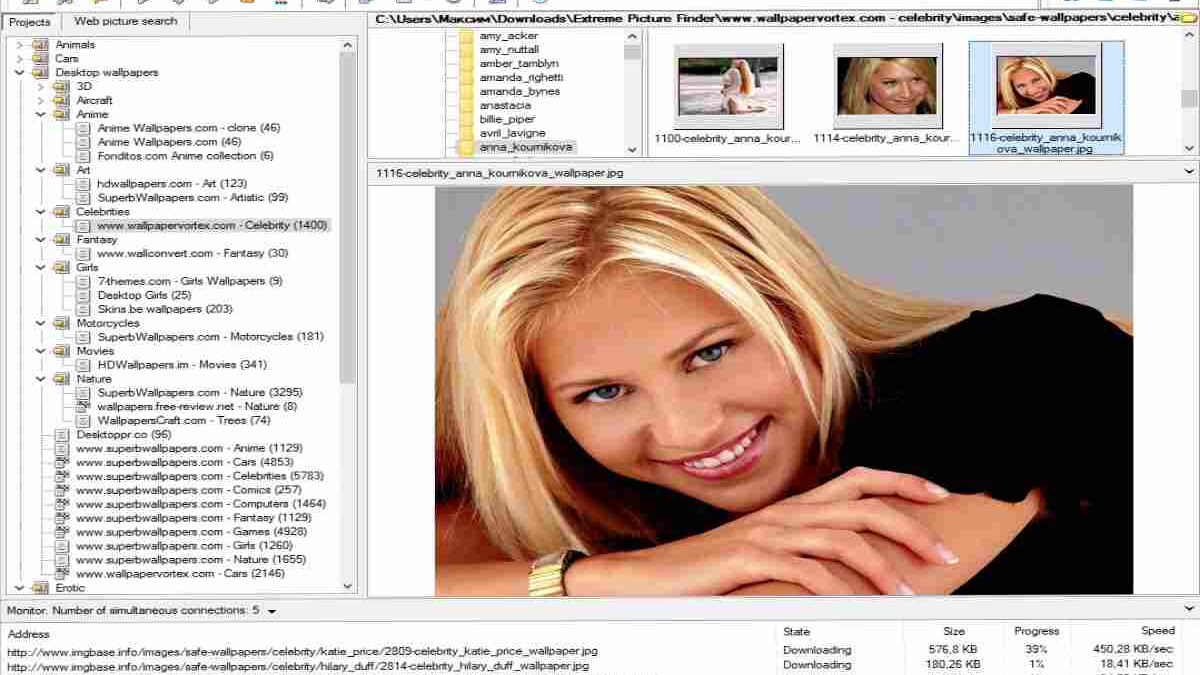The image size is (1200, 675).
Task: Open the simultaneous connections dropdown arrow
Action: 271,611
